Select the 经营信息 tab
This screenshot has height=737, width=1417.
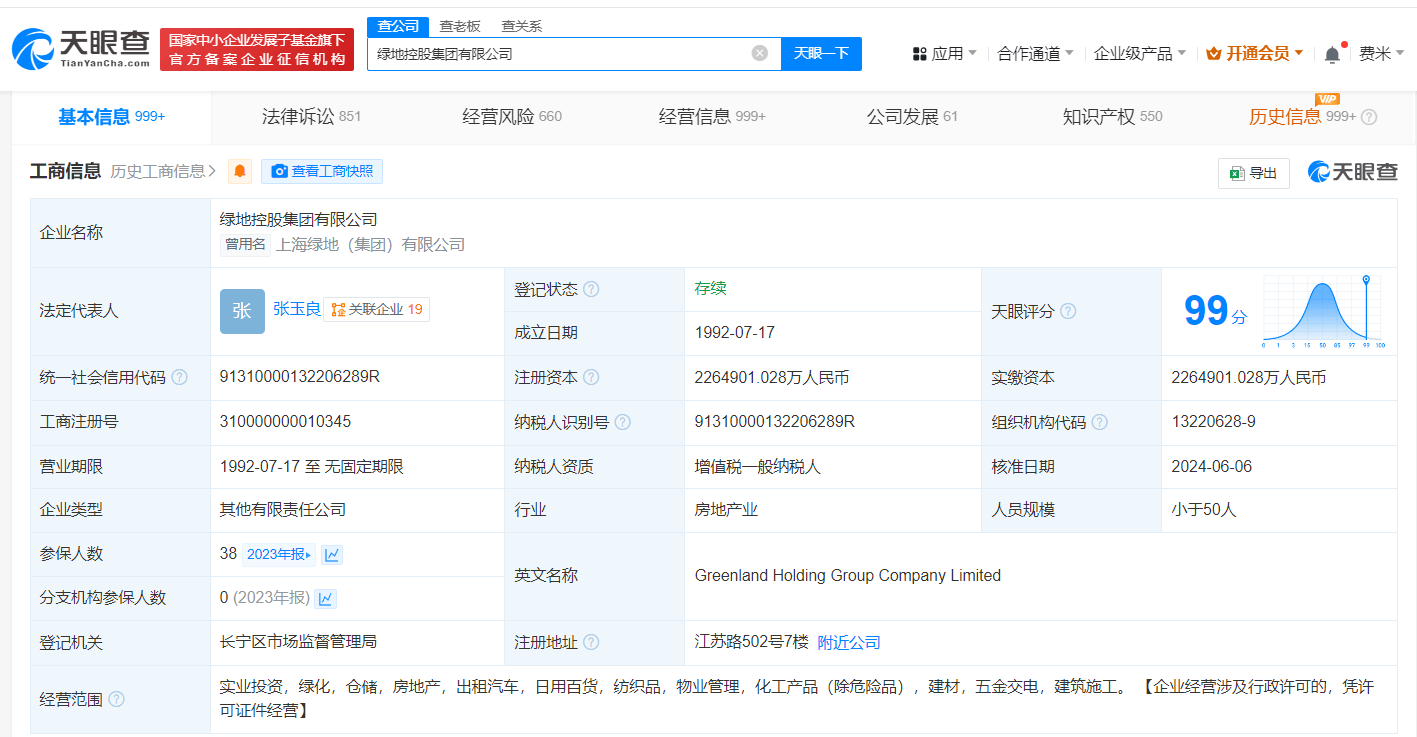712,117
